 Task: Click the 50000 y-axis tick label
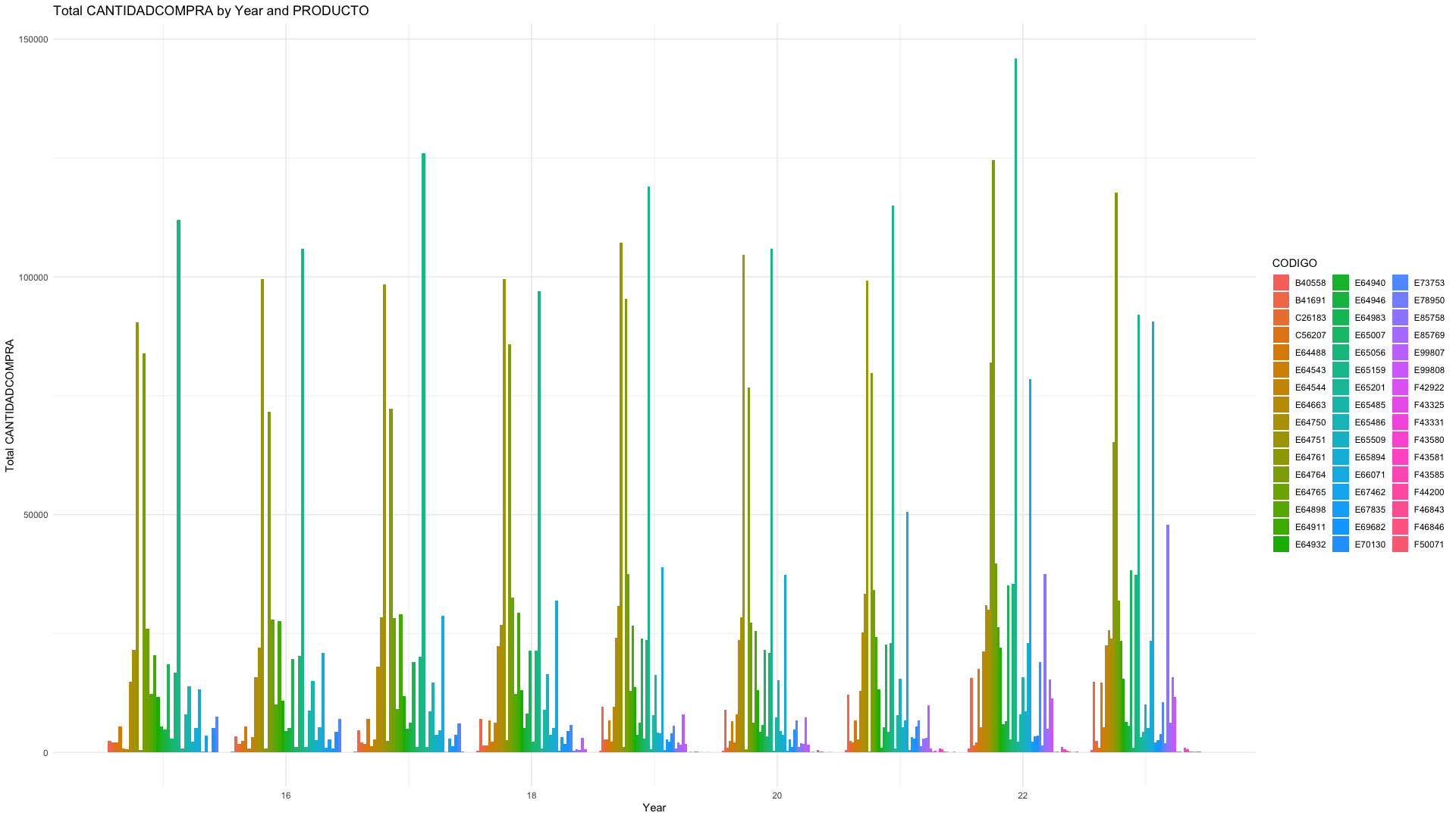pos(36,515)
